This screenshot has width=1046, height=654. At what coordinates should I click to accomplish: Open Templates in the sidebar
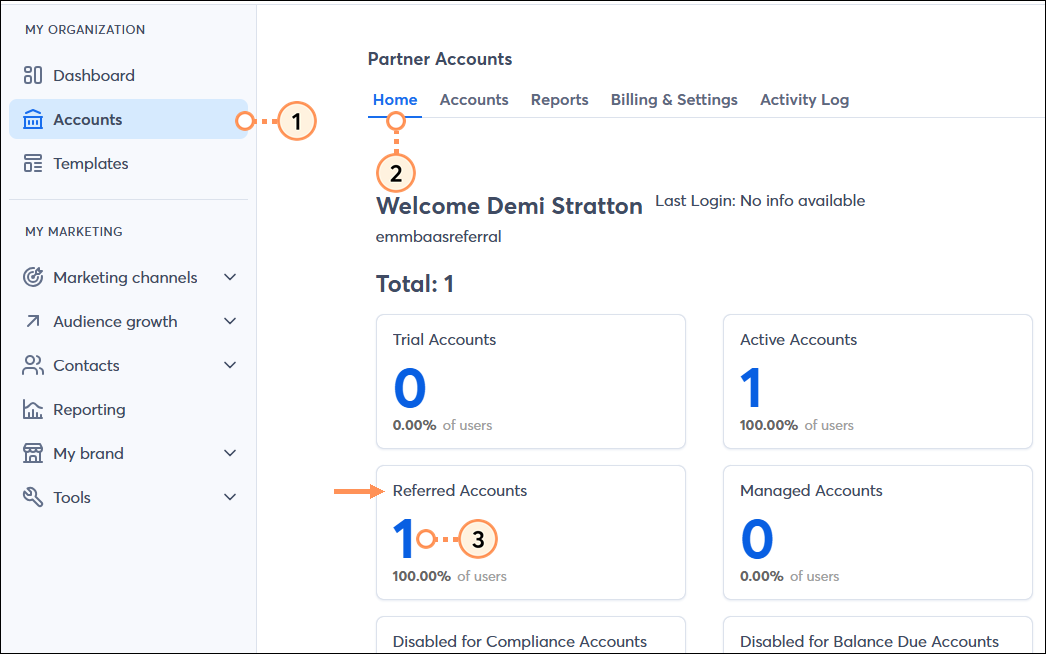pyautogui.click(x=91, y=164)
